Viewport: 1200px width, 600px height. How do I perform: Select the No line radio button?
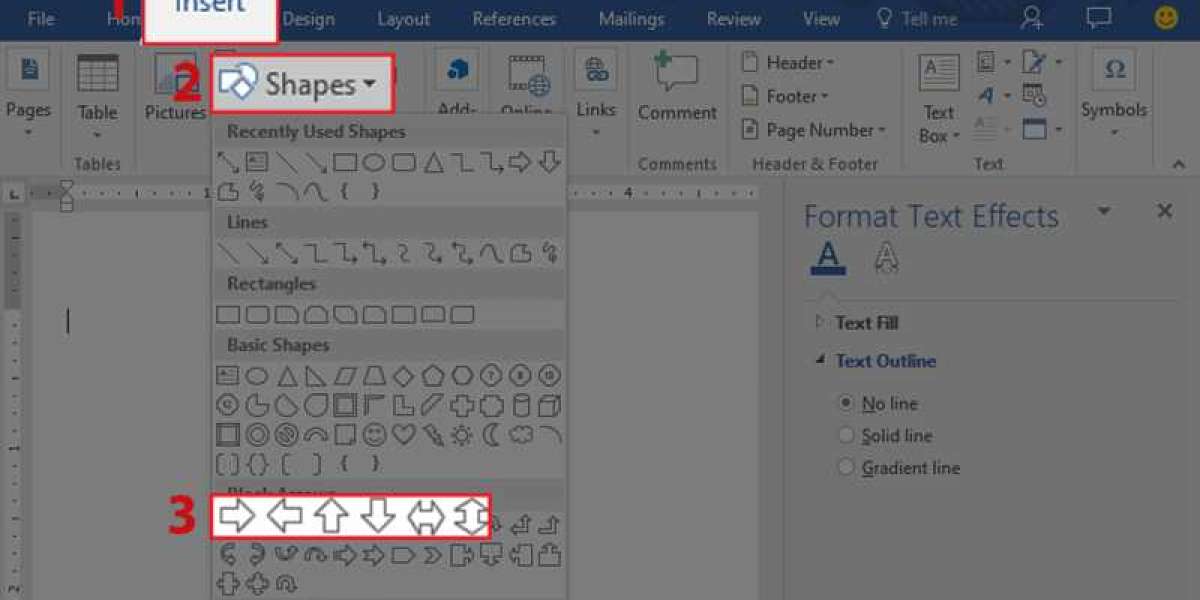(x=847, y=404)
